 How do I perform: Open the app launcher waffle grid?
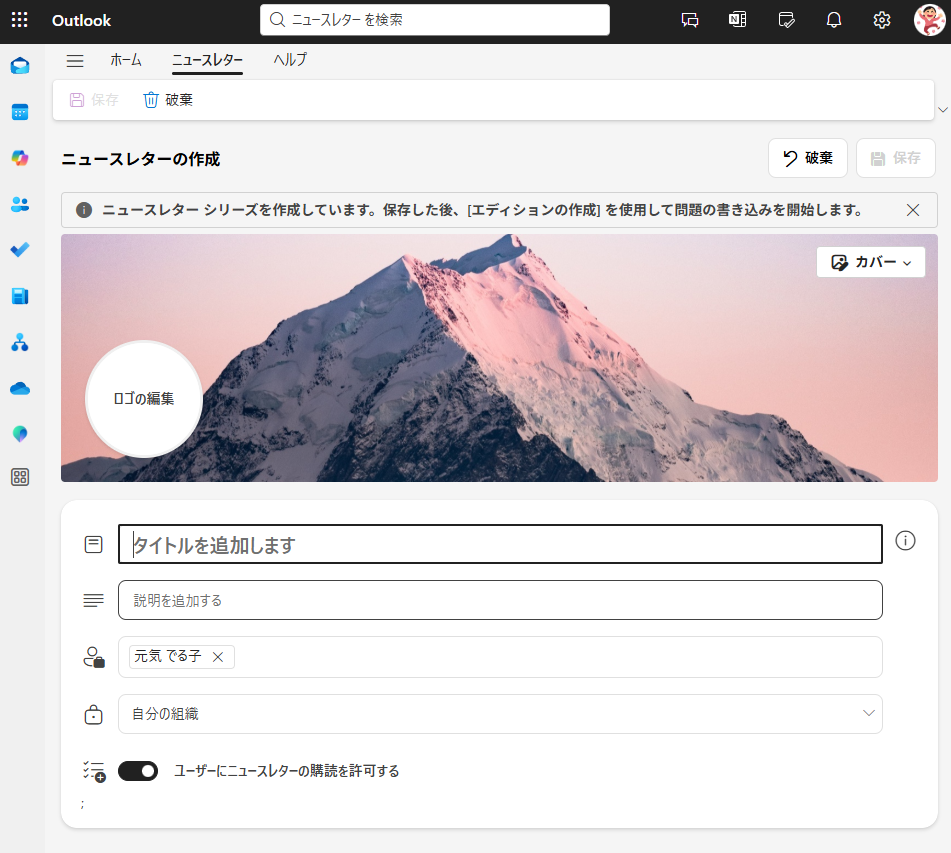(20, 20)
